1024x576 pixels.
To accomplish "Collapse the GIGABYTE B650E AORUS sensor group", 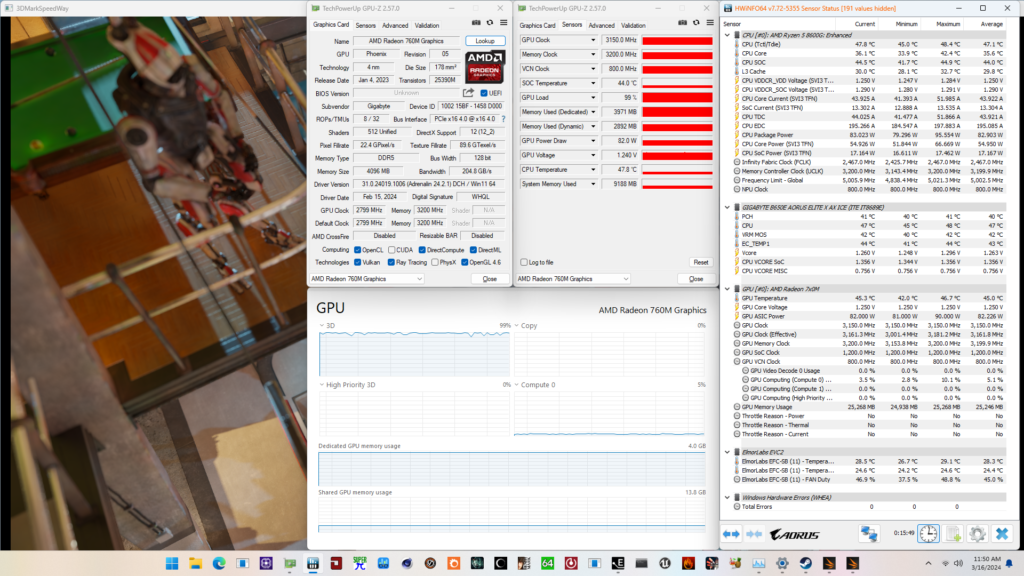I will coord(728,208).
